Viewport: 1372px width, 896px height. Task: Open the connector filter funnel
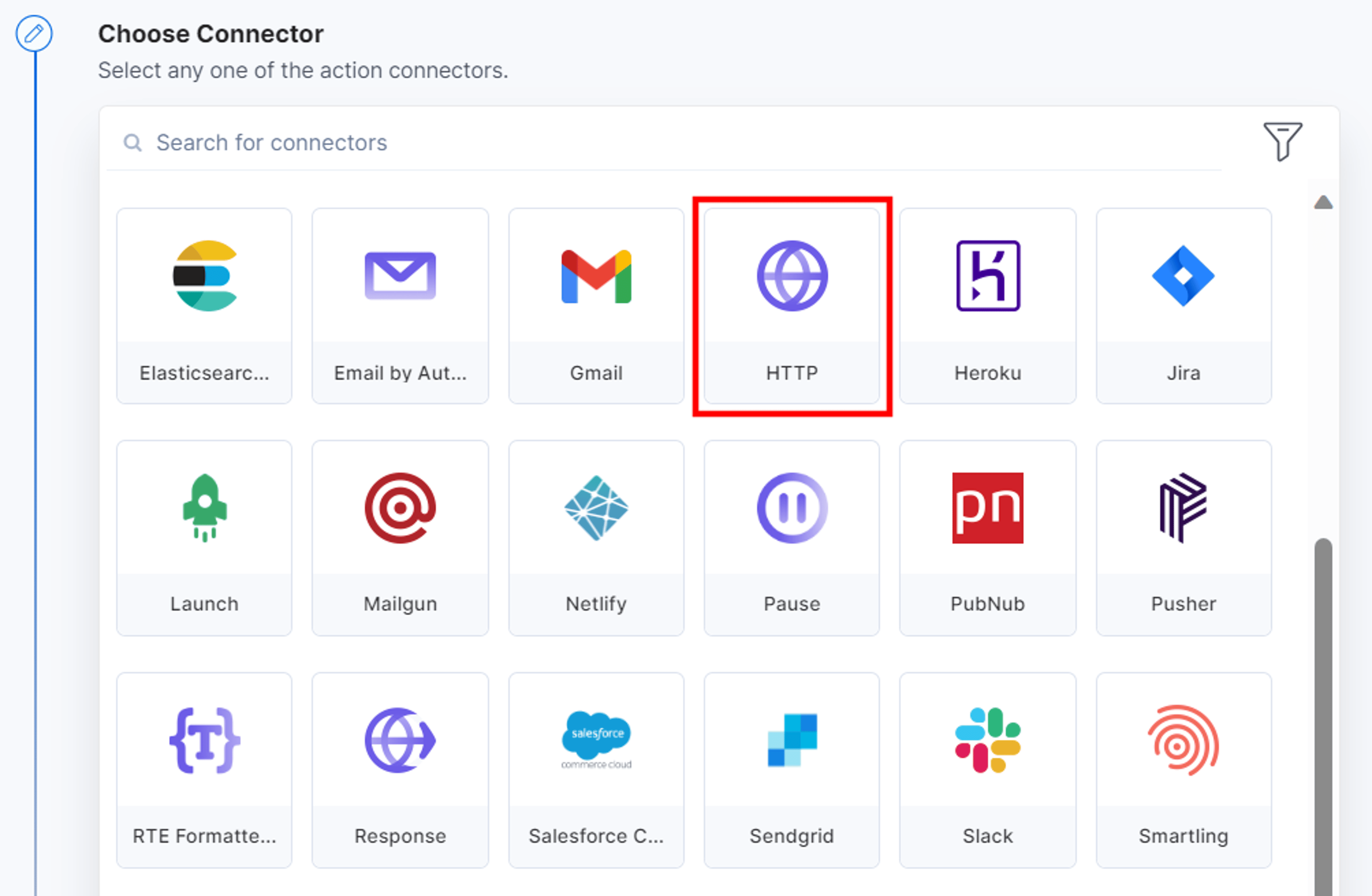pyautogui.click(x=1282, y=141)
